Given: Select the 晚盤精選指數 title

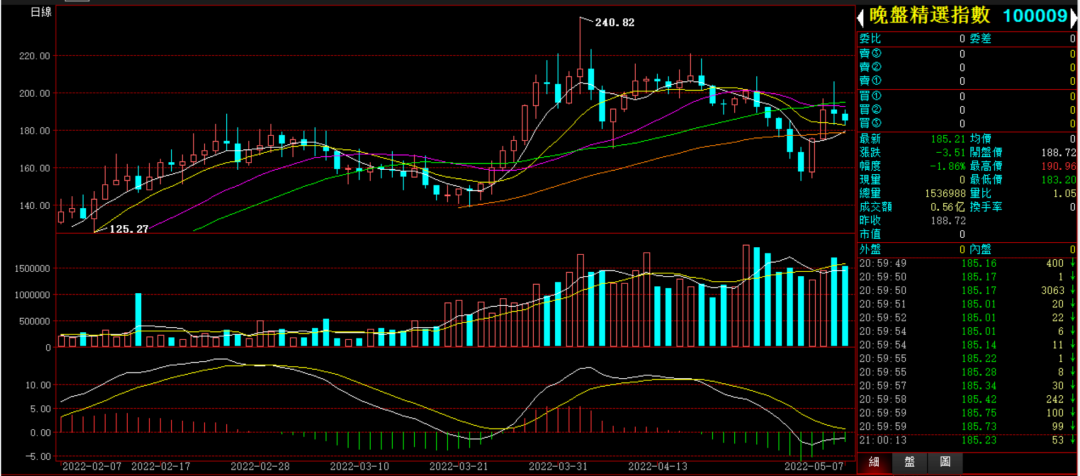Looking at the screenshot, I should point(928,17).
